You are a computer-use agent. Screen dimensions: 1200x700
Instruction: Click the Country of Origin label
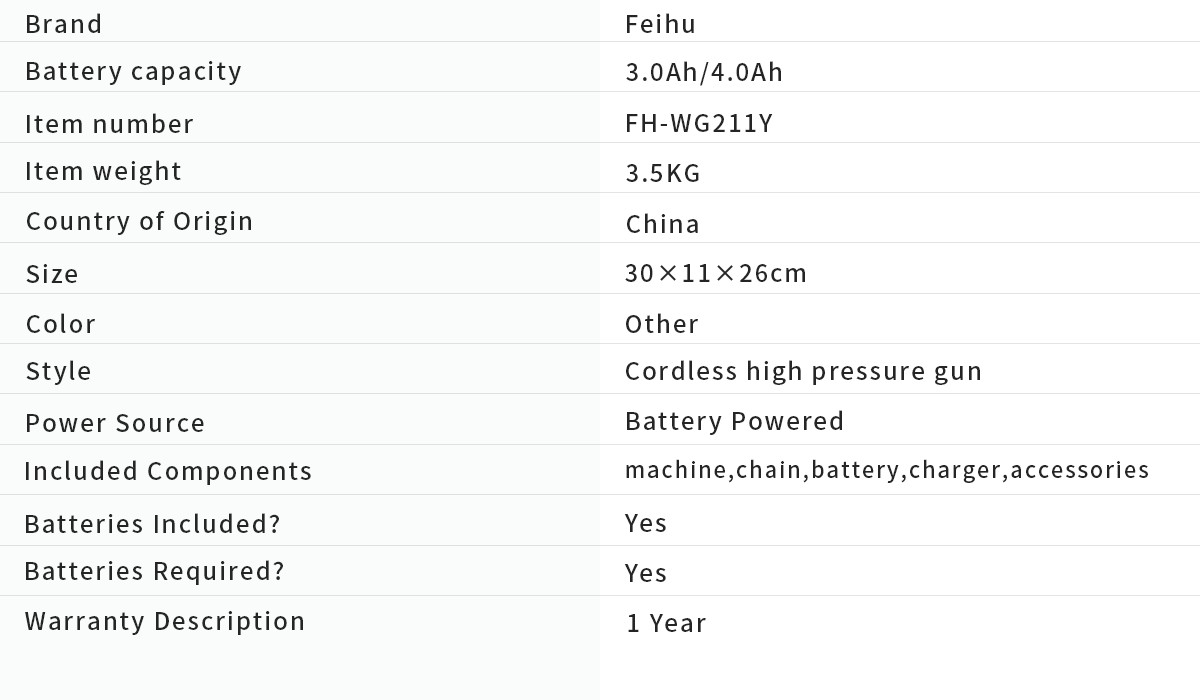coord(139,221)
